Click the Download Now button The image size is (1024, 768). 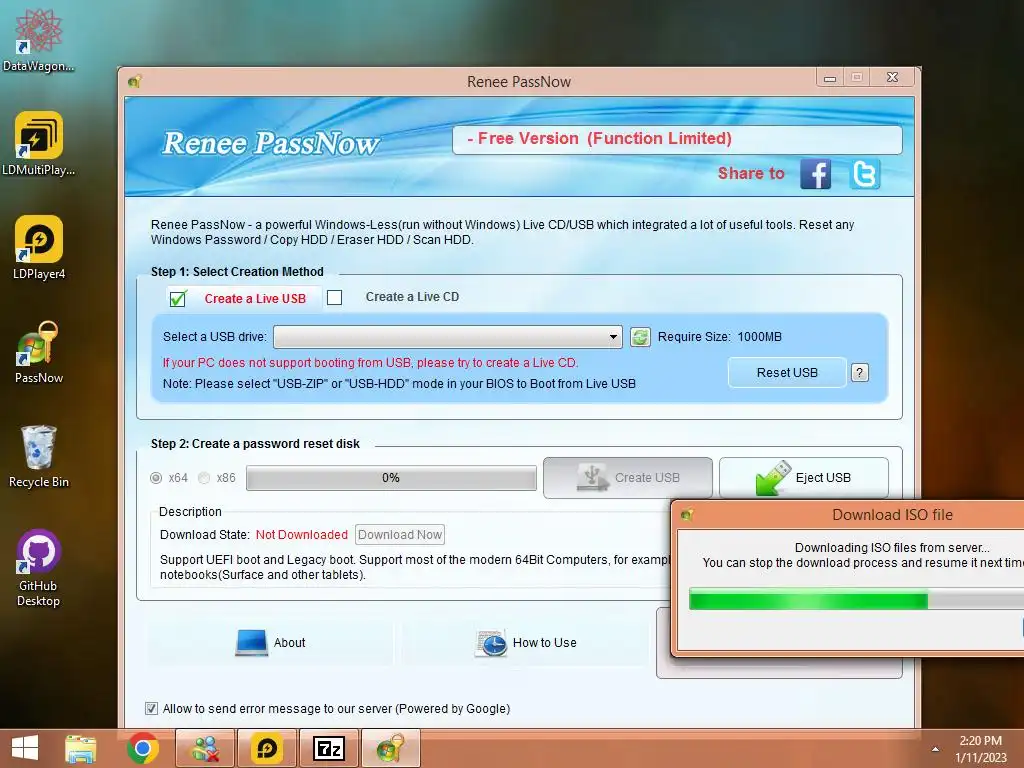coord(400,535)
